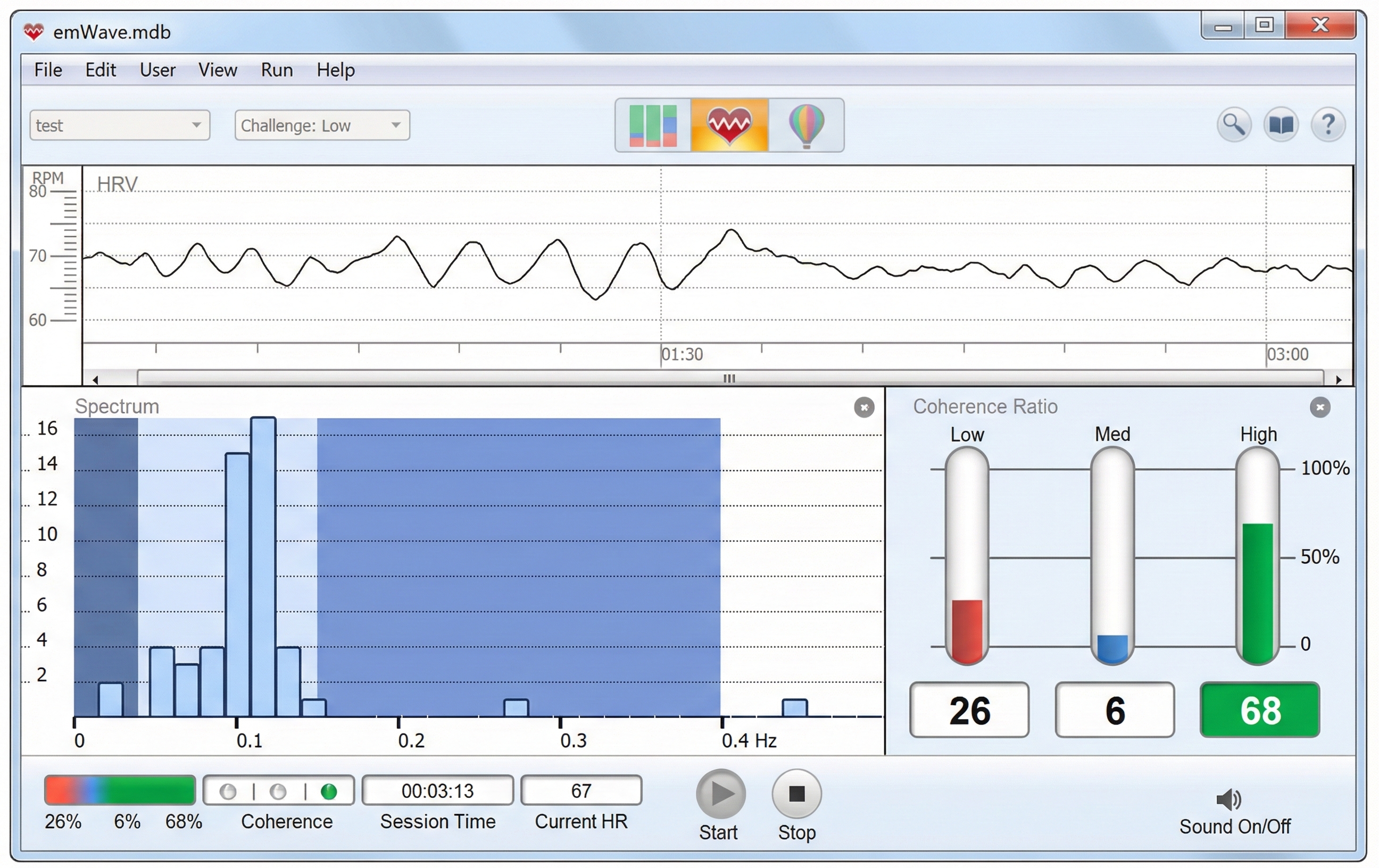This screenshot has height=868, width=1379.
Task: Open the hot air balloon game icon
Action: pos(806,125)
